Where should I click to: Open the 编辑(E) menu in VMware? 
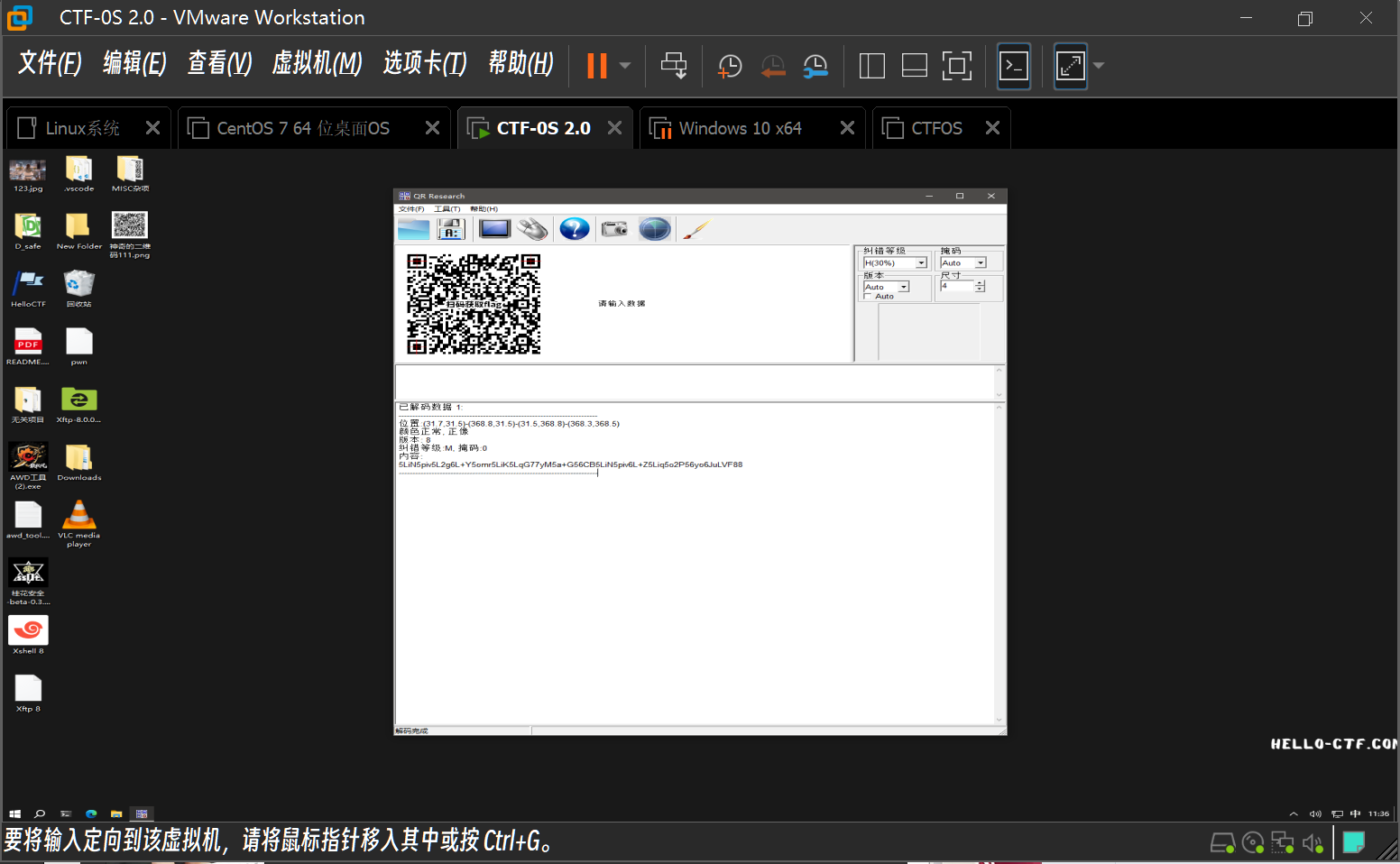[134, 63]
